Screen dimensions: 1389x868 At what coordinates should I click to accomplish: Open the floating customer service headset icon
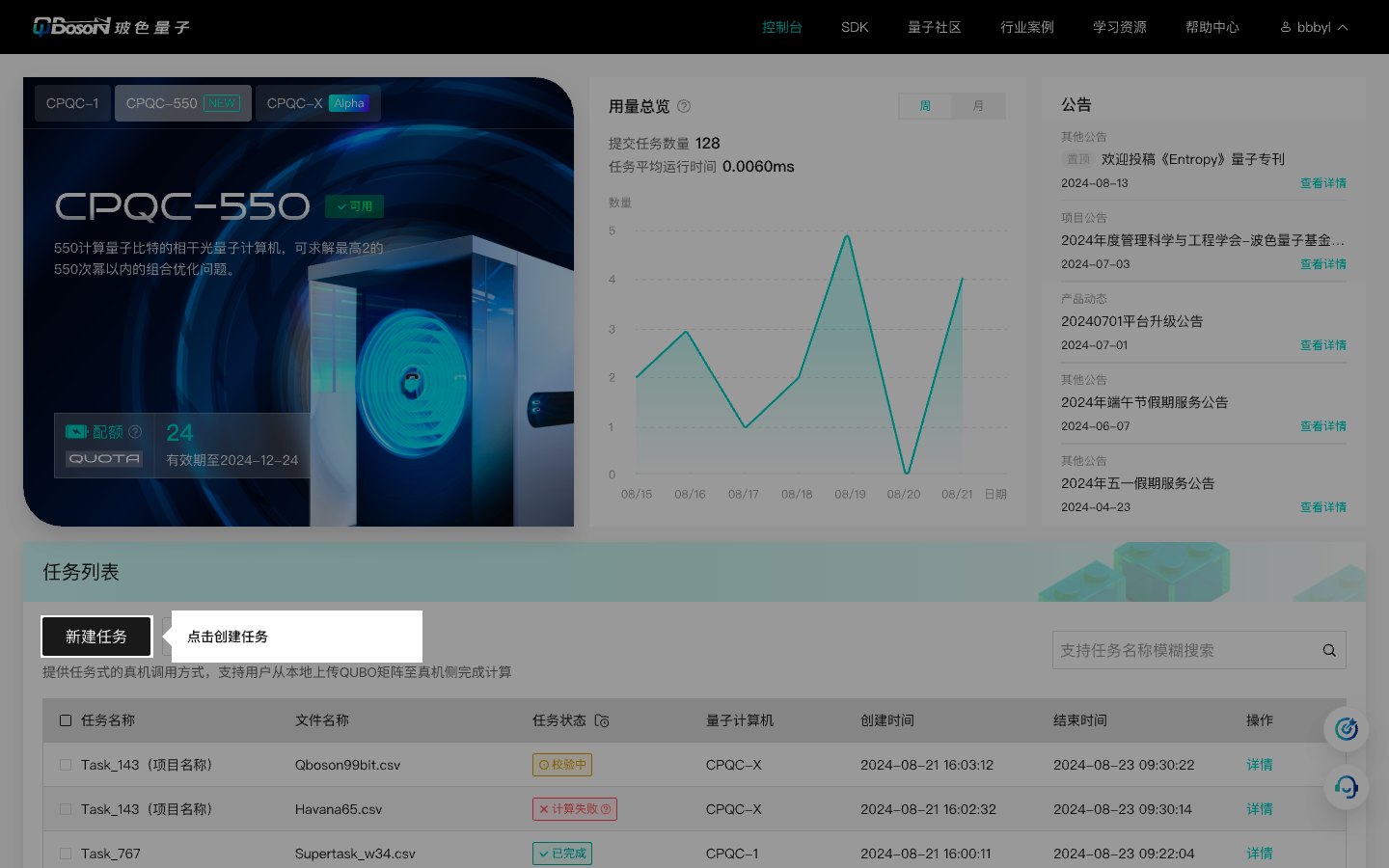[1347, 787]
